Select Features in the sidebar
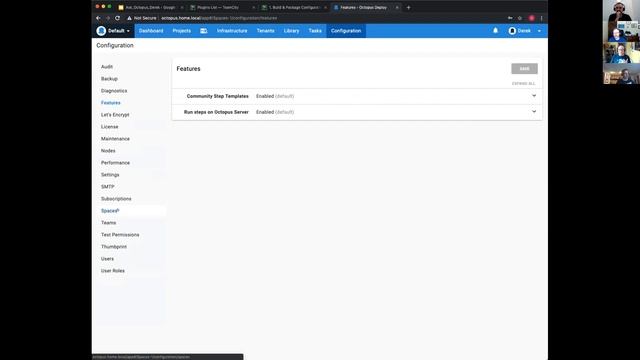The height and width of the screenshot is (360, 640). pyautogui.click(x=111, y=103)
